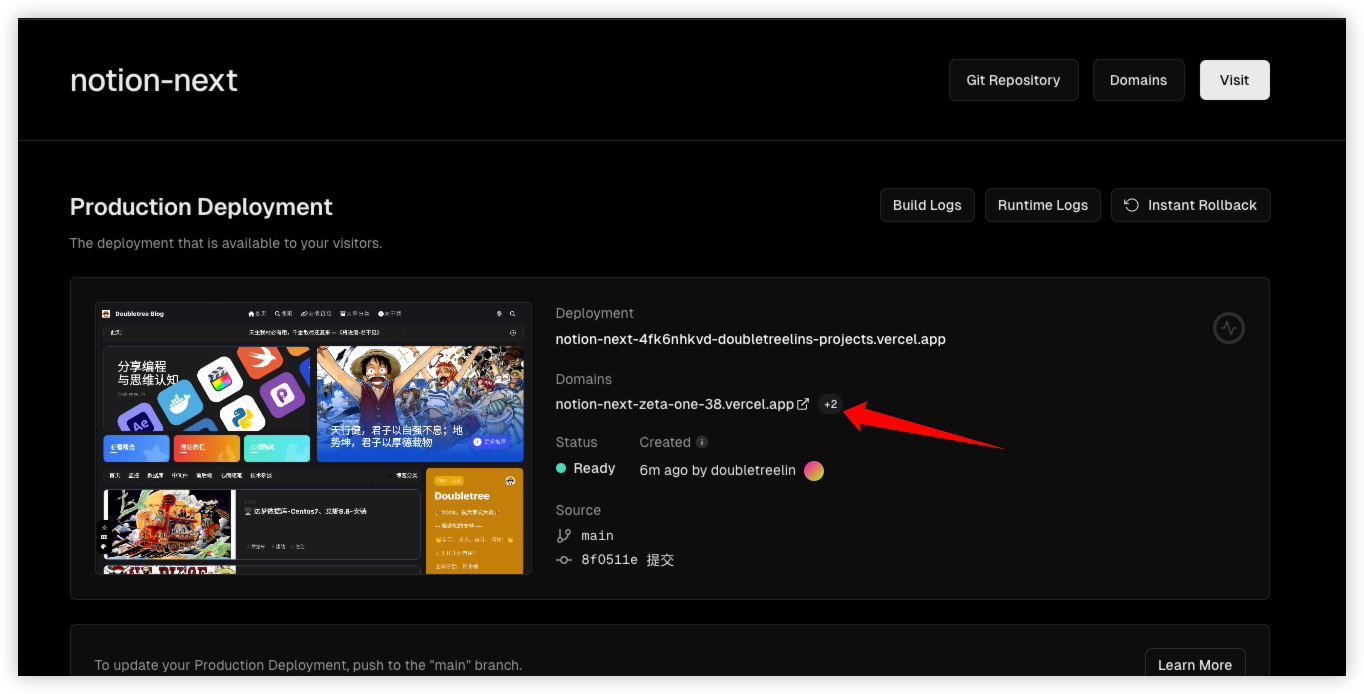Click the Domains button beside Visit
The height and width of the screenshot is (694, 1364).
click(x=1138, y=80)
